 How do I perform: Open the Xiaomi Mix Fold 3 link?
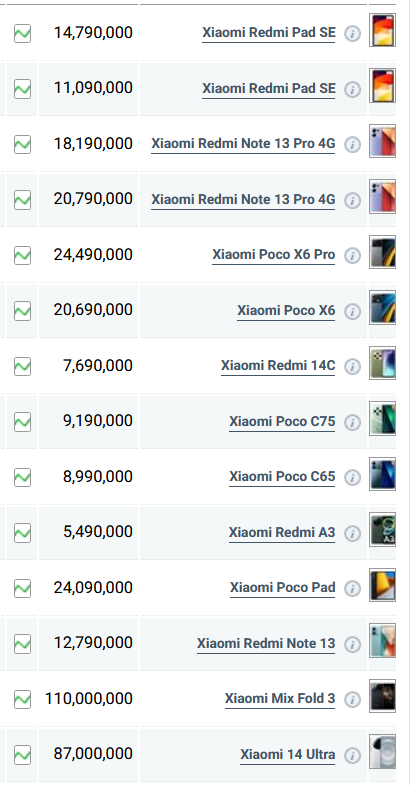[280, 698]
